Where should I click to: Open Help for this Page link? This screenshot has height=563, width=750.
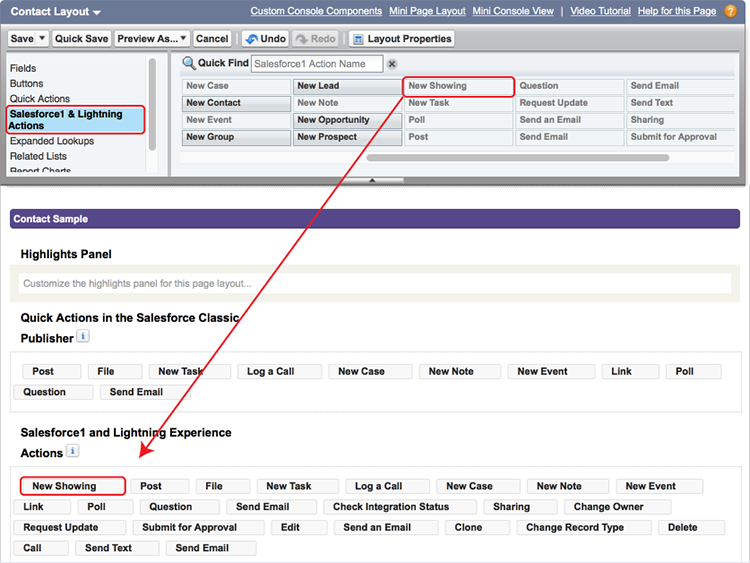677,11
